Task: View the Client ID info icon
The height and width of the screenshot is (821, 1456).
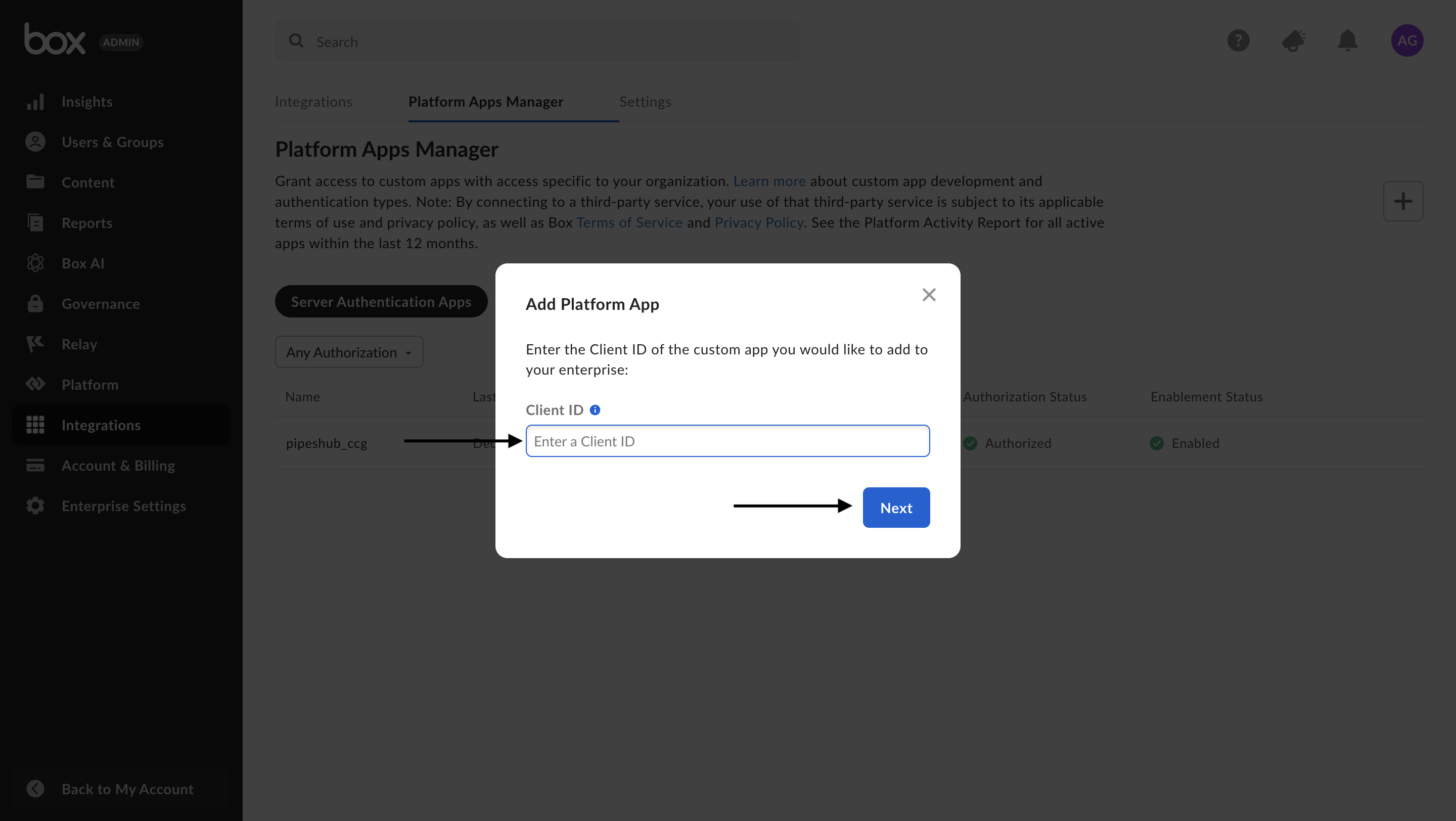Action: [595, 409]
